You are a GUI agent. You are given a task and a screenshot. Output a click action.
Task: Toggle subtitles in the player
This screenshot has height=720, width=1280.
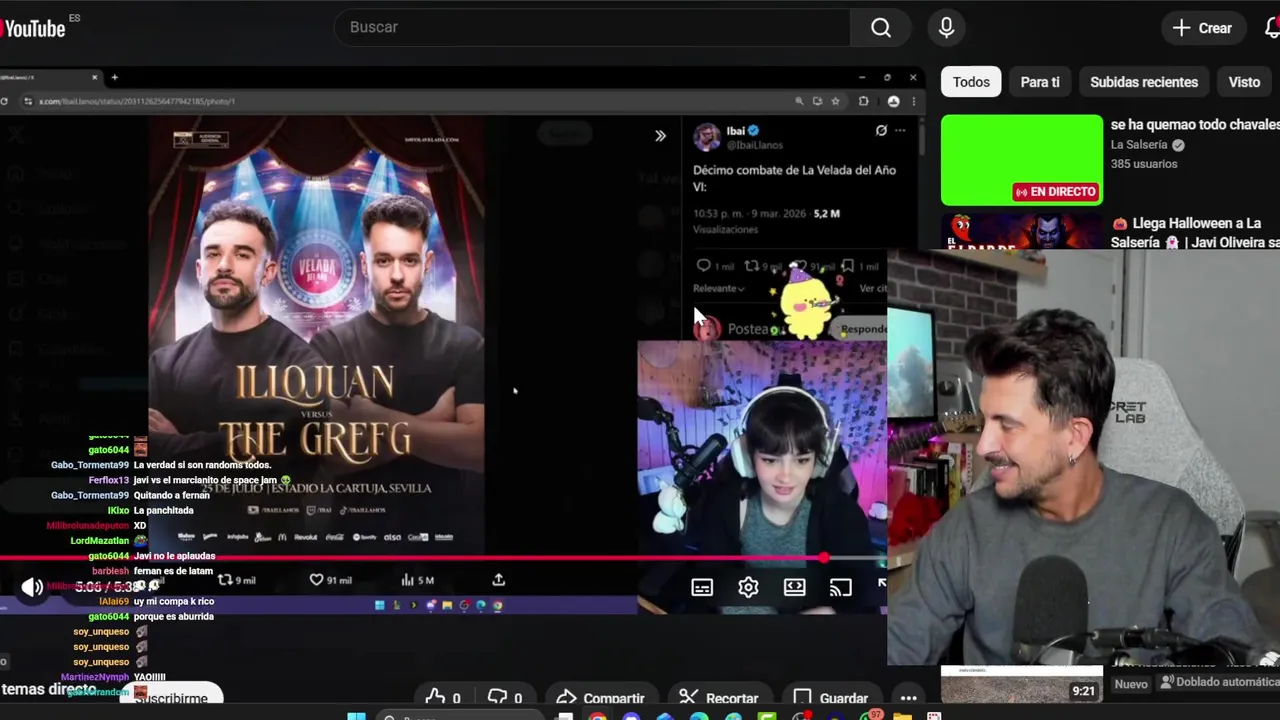point(702,587)
